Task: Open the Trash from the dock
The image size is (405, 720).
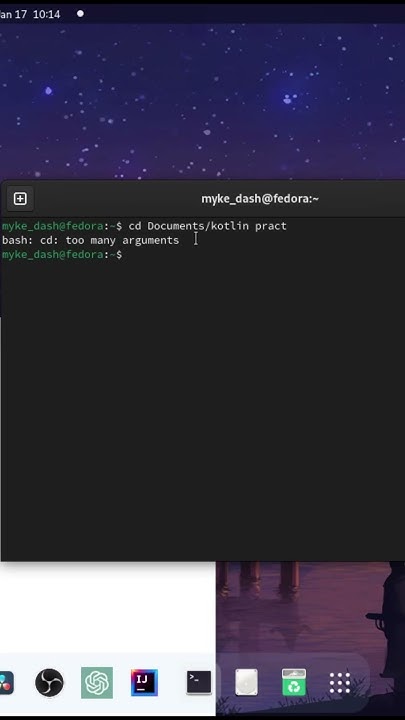Action: [294, 682]
